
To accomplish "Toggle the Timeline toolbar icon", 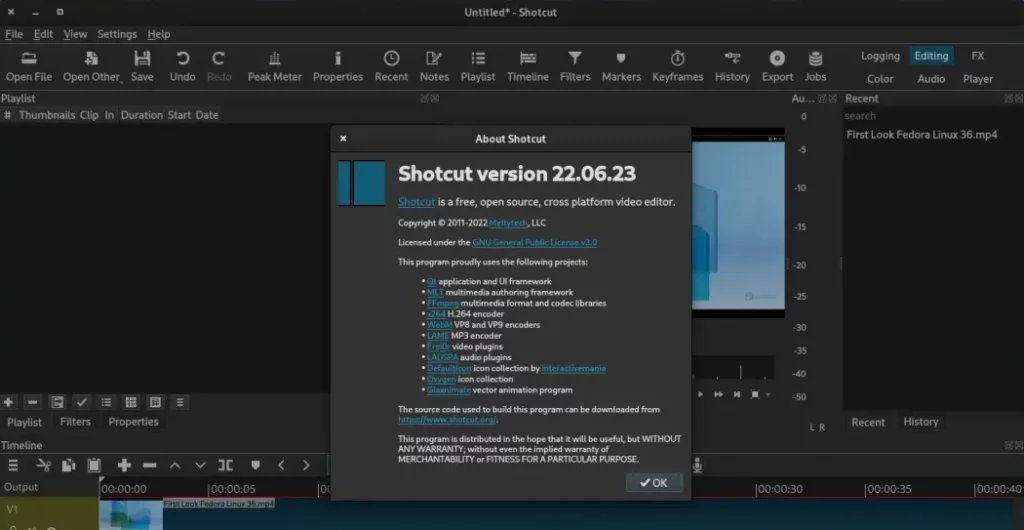I will pyautogui.click(x=528, y=67).
